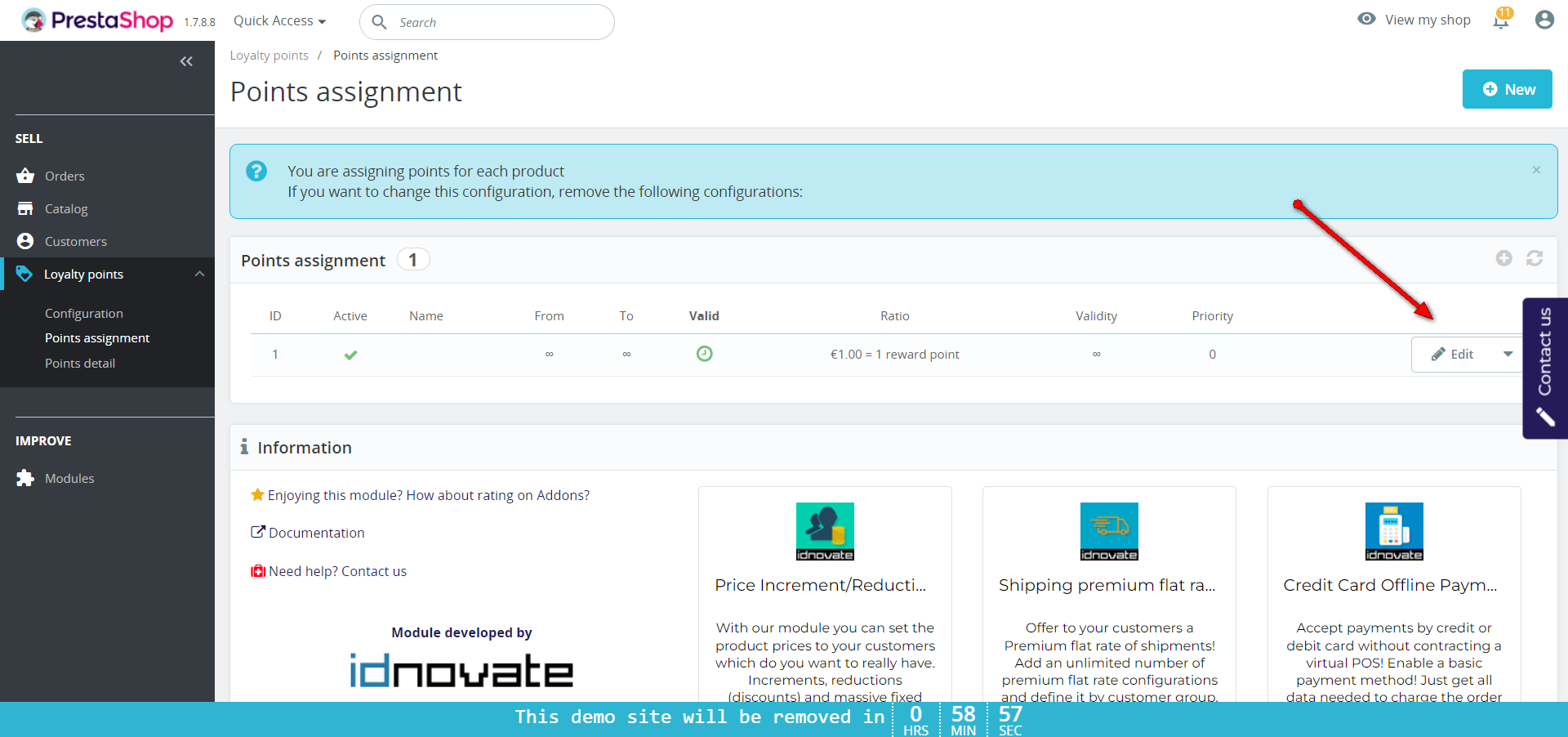Click the Active column header
This screenshot has height=737, width=1568.
click(x=350, y=315)
